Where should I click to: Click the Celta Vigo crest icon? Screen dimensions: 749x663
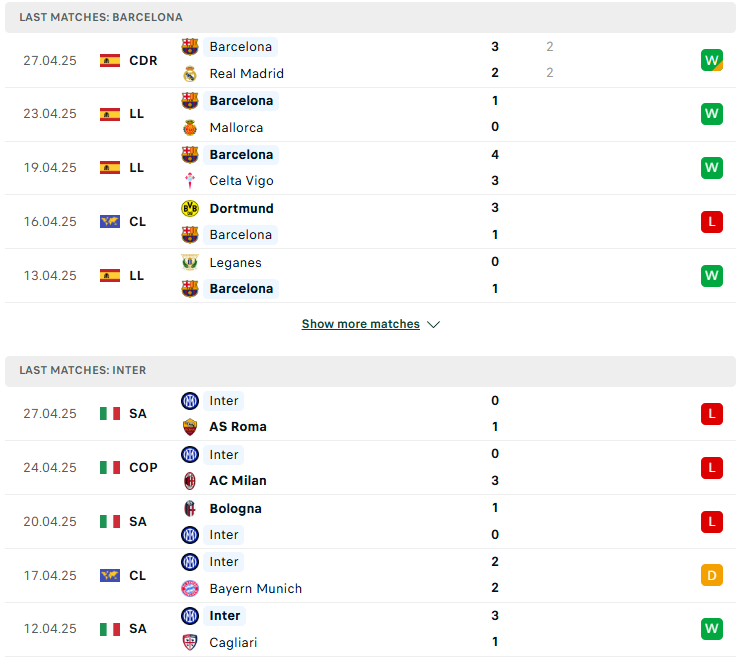point(192,182)
